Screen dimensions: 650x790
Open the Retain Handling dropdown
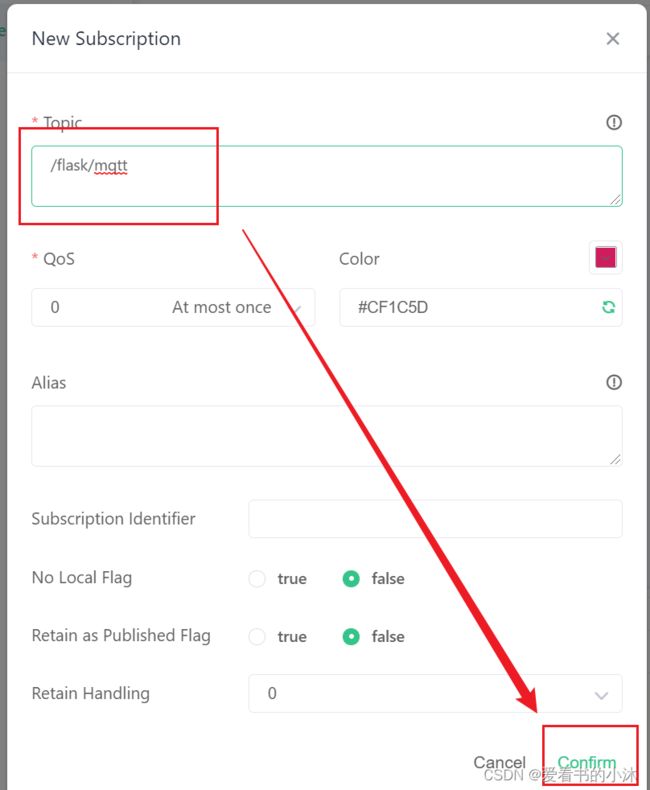(435, 694)
